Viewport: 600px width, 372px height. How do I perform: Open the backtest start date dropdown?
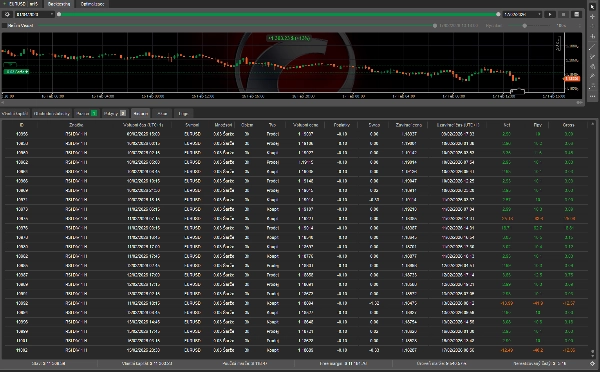35,15
